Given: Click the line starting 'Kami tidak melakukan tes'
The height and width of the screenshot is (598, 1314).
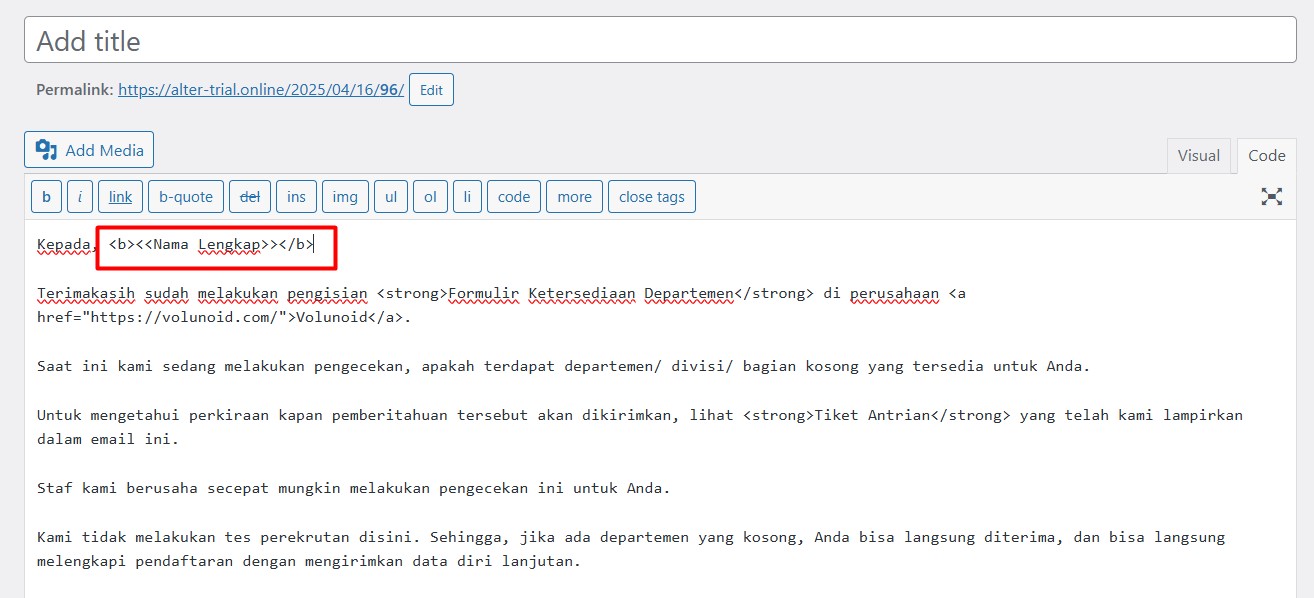Looking at the screenshot, I should tap(631, 549).
